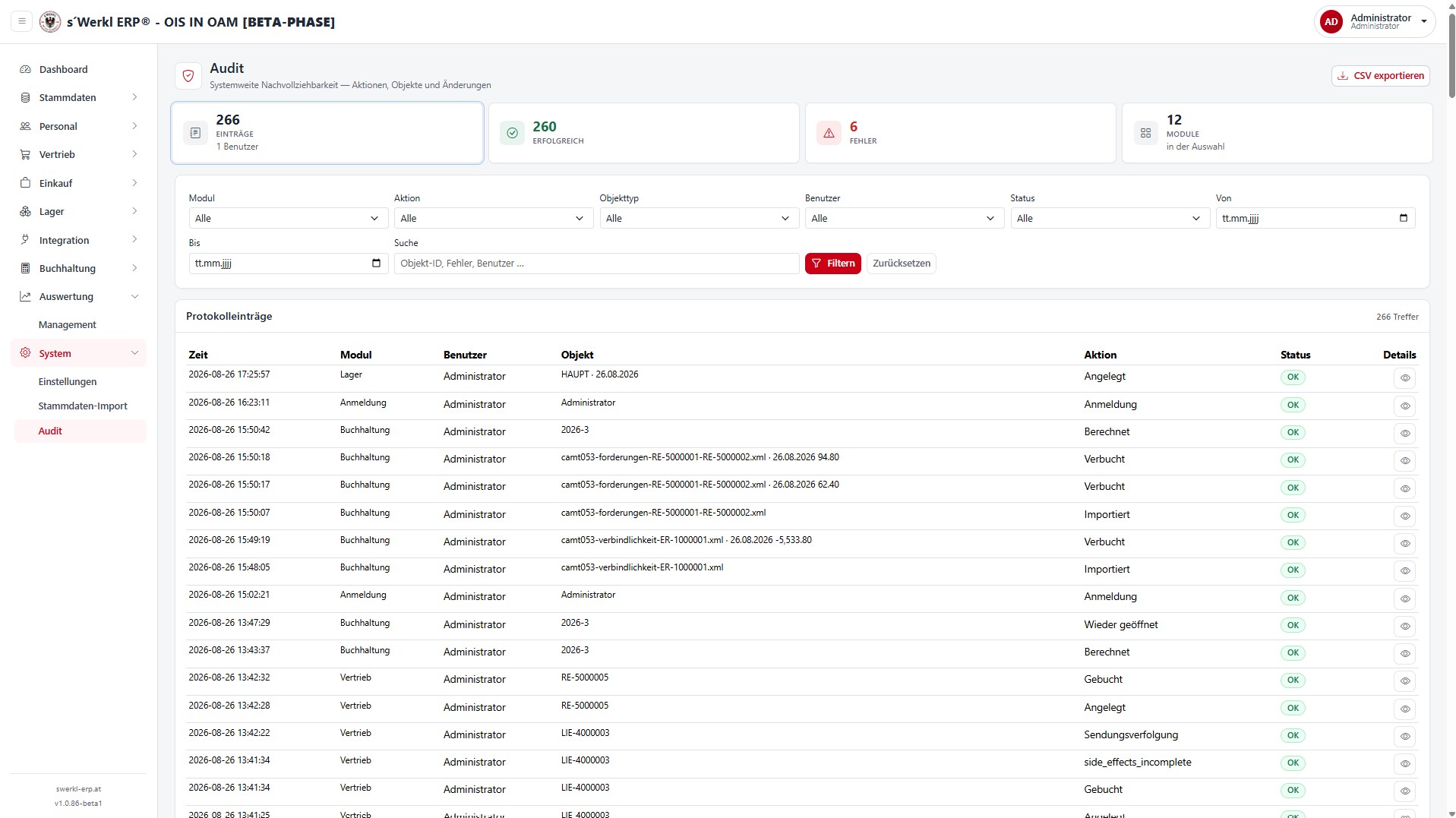This screenshot has height=818, width=1456.
Task: Click the s'Werkl ERP logo emblem
Action: click(50, 21)
